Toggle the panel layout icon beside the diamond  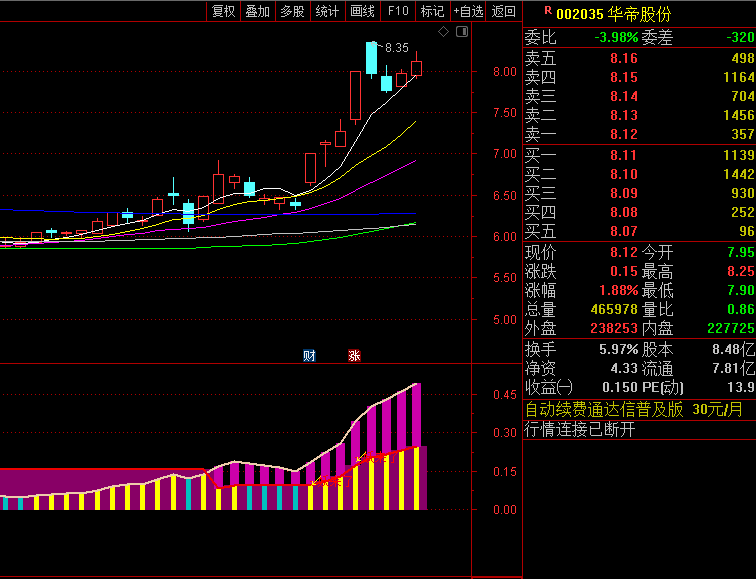click(x=461, y=32)
